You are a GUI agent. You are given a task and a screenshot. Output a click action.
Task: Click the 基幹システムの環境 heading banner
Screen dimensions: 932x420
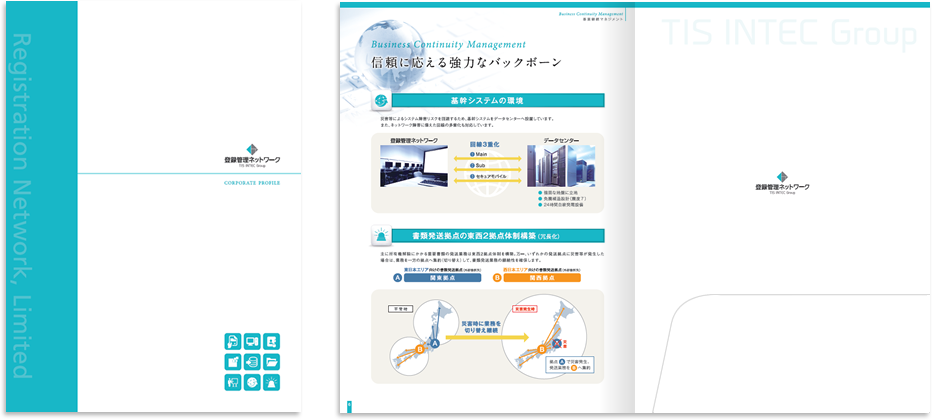tap(498, 100)
